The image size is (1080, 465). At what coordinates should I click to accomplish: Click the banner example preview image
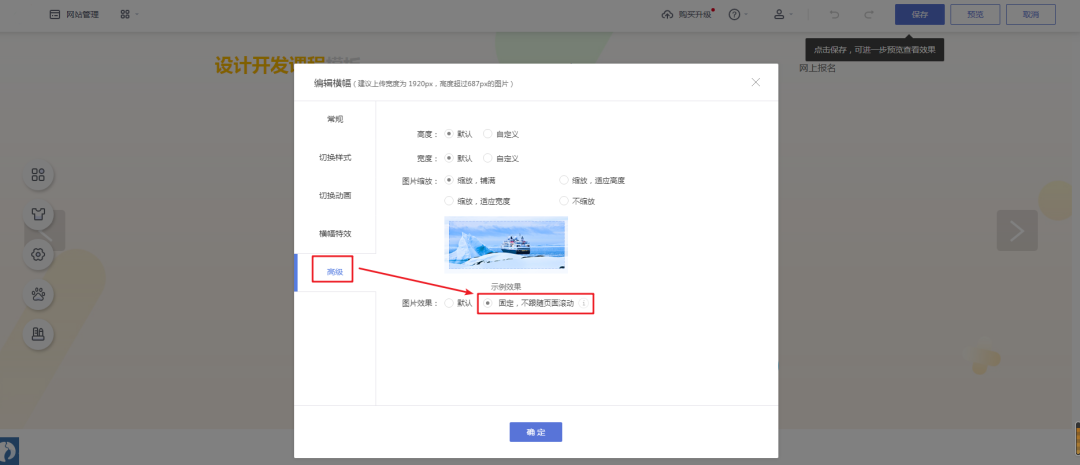coord(506,244)
